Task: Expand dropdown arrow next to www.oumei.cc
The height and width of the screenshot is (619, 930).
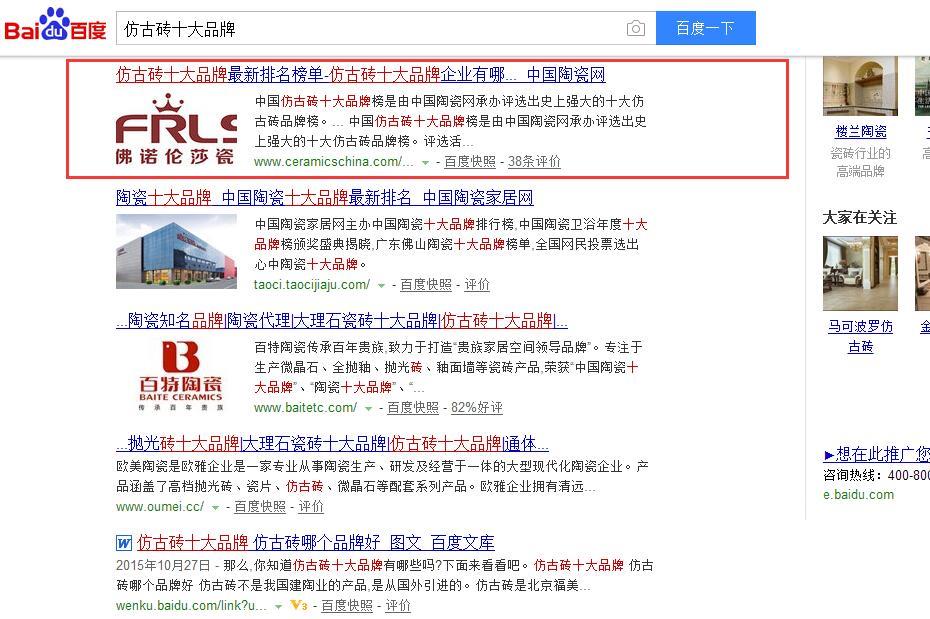Action: pyautogui.click(x=215, y=508)
